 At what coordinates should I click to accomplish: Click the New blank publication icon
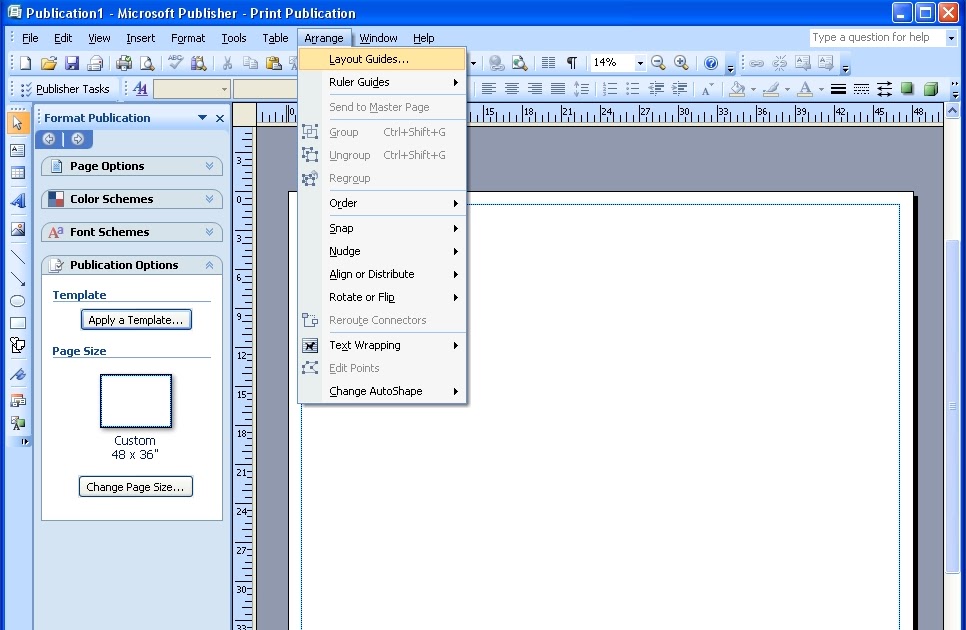click(25, 63)
